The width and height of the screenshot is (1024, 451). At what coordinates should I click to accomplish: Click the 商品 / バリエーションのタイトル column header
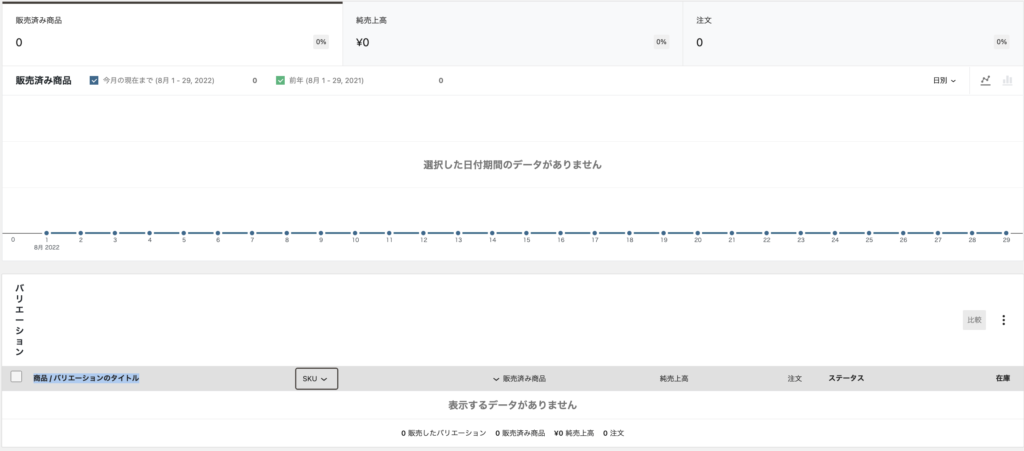86,378
